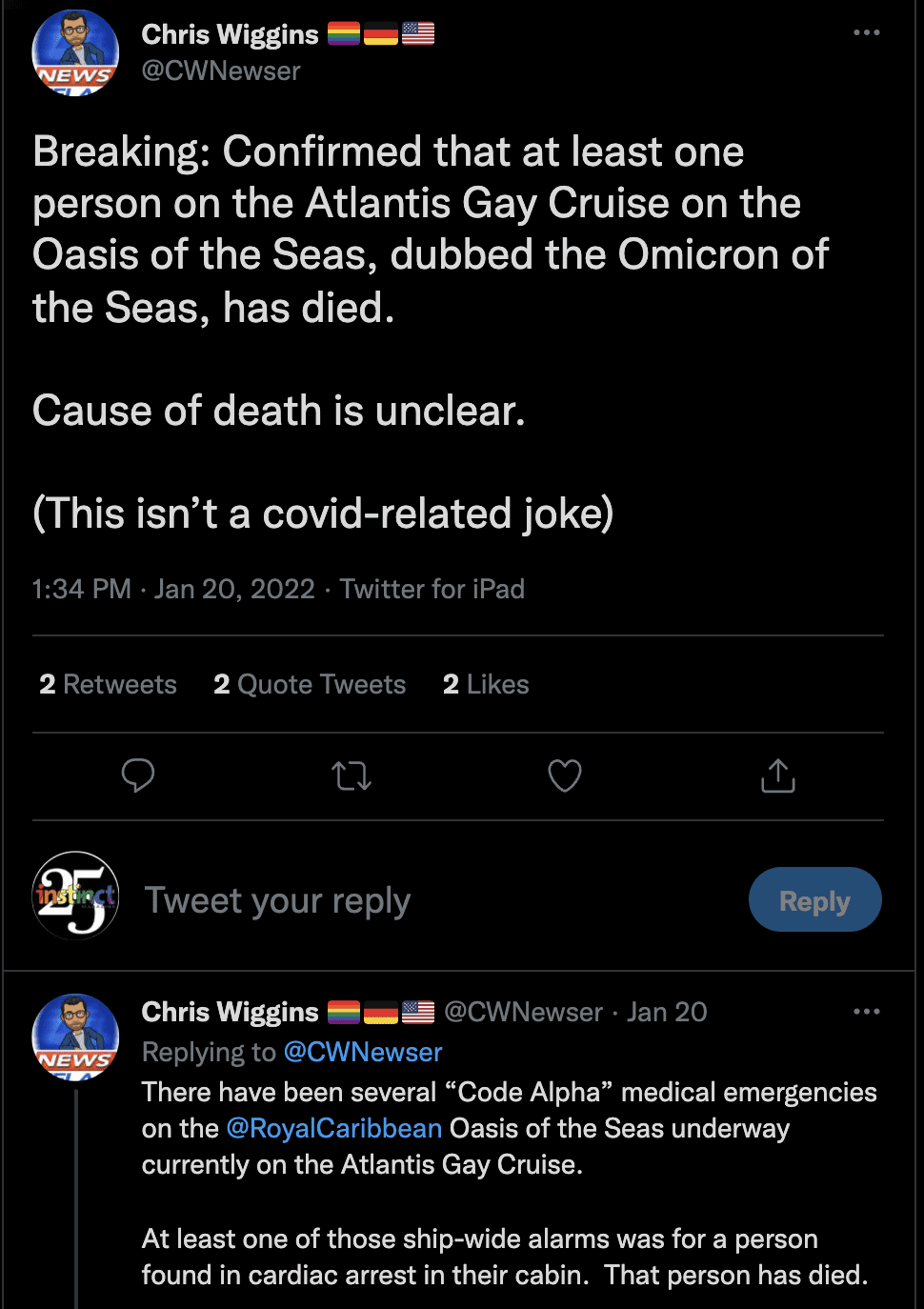View the 2 Likes list

[x=486, y=684]
